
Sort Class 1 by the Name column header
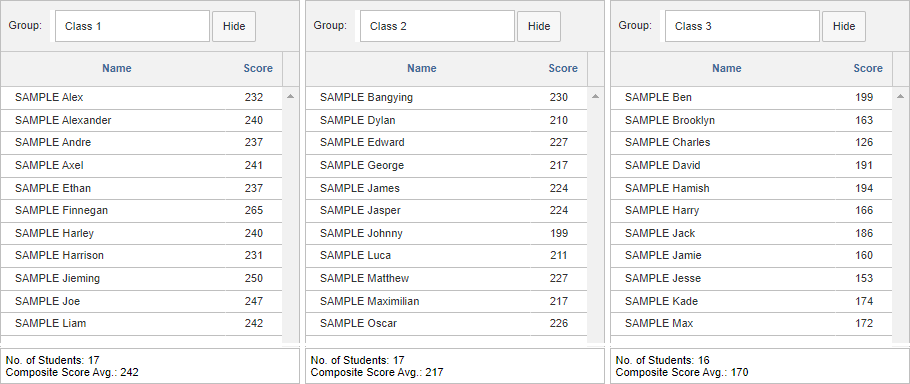pos(117,68)
